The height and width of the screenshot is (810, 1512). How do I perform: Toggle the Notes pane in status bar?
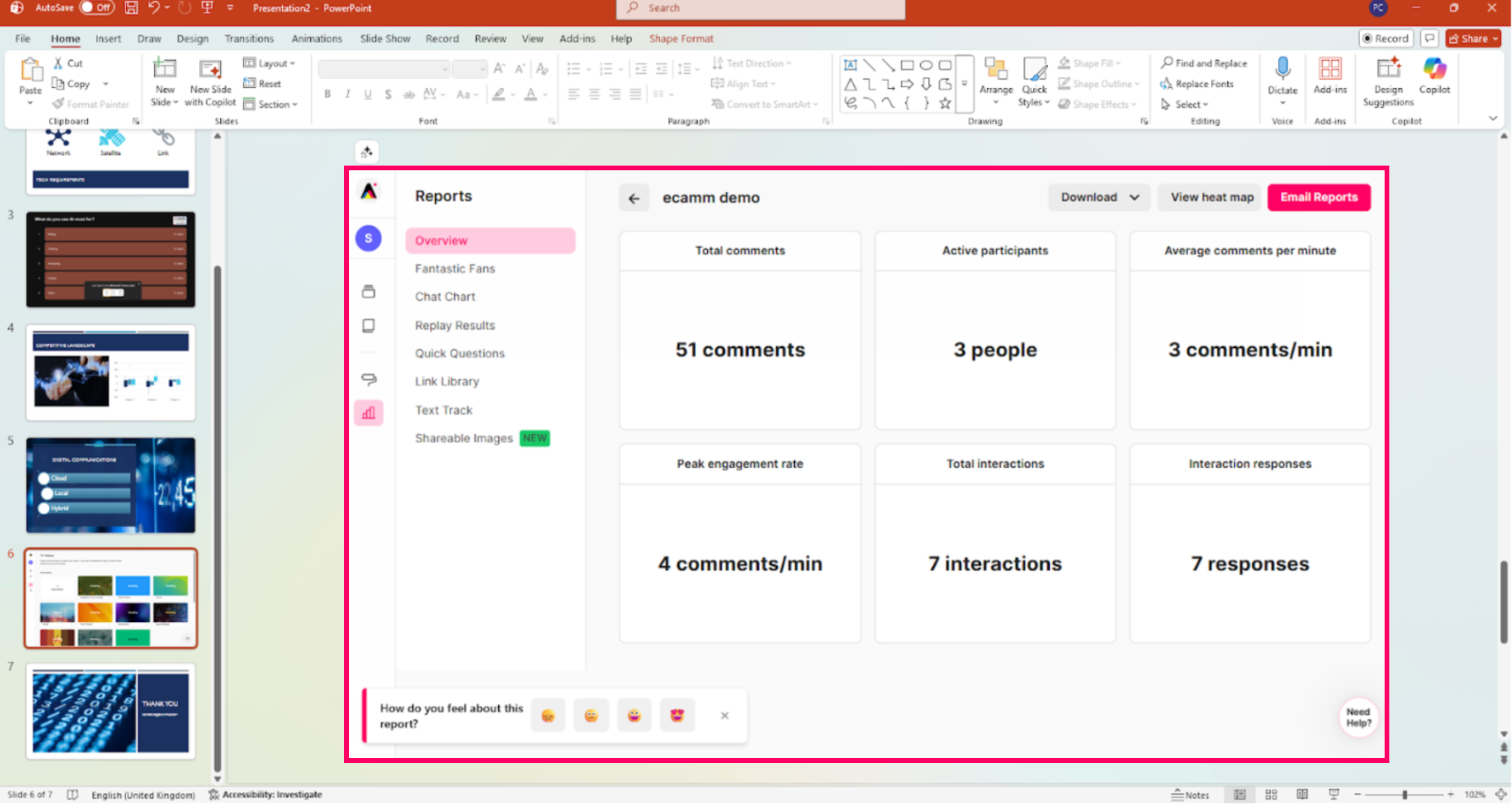tap(1190, 795)
